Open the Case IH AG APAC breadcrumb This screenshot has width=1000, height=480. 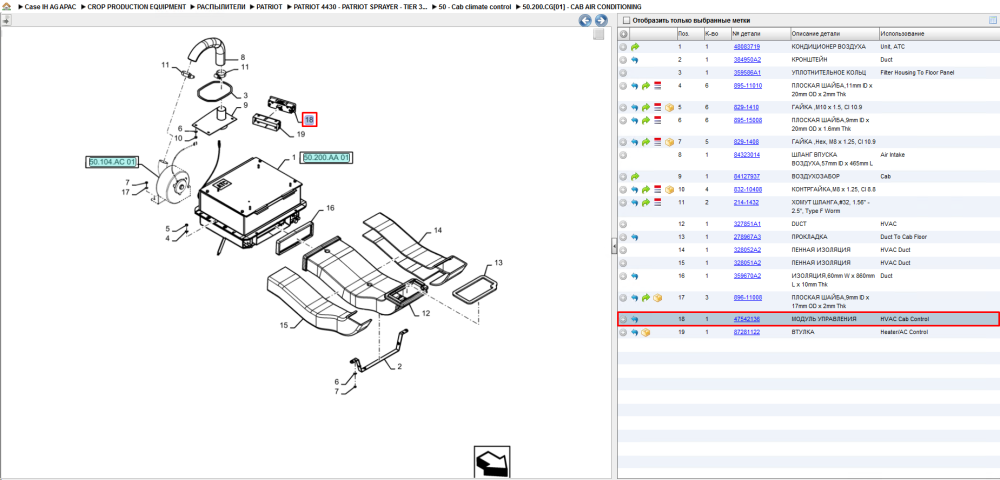[x=50, y=6]
